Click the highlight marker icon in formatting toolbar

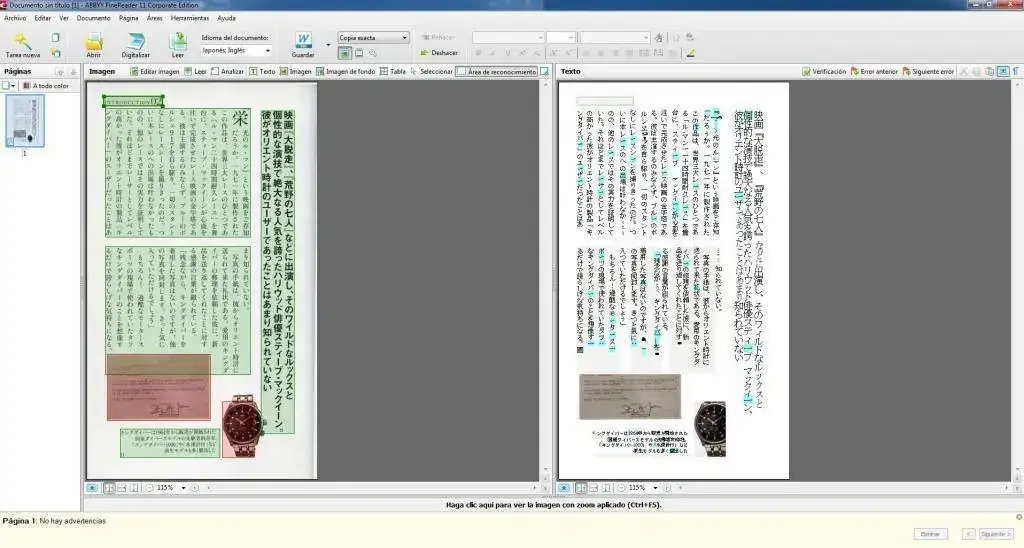tap(690, 53)
